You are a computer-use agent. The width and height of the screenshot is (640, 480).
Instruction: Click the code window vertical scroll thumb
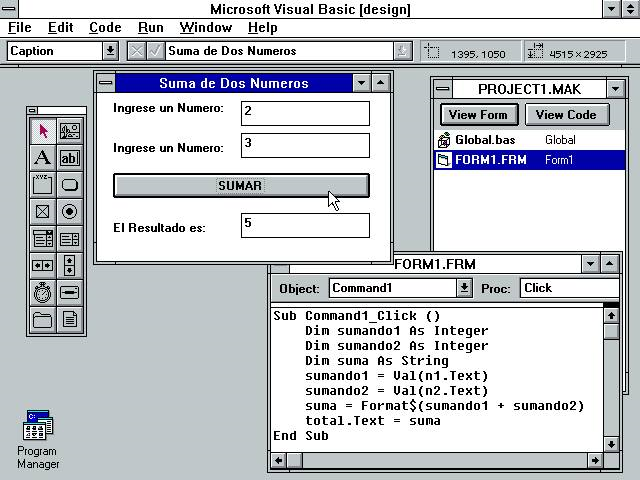pyautogui.click(x=611, y=331)
